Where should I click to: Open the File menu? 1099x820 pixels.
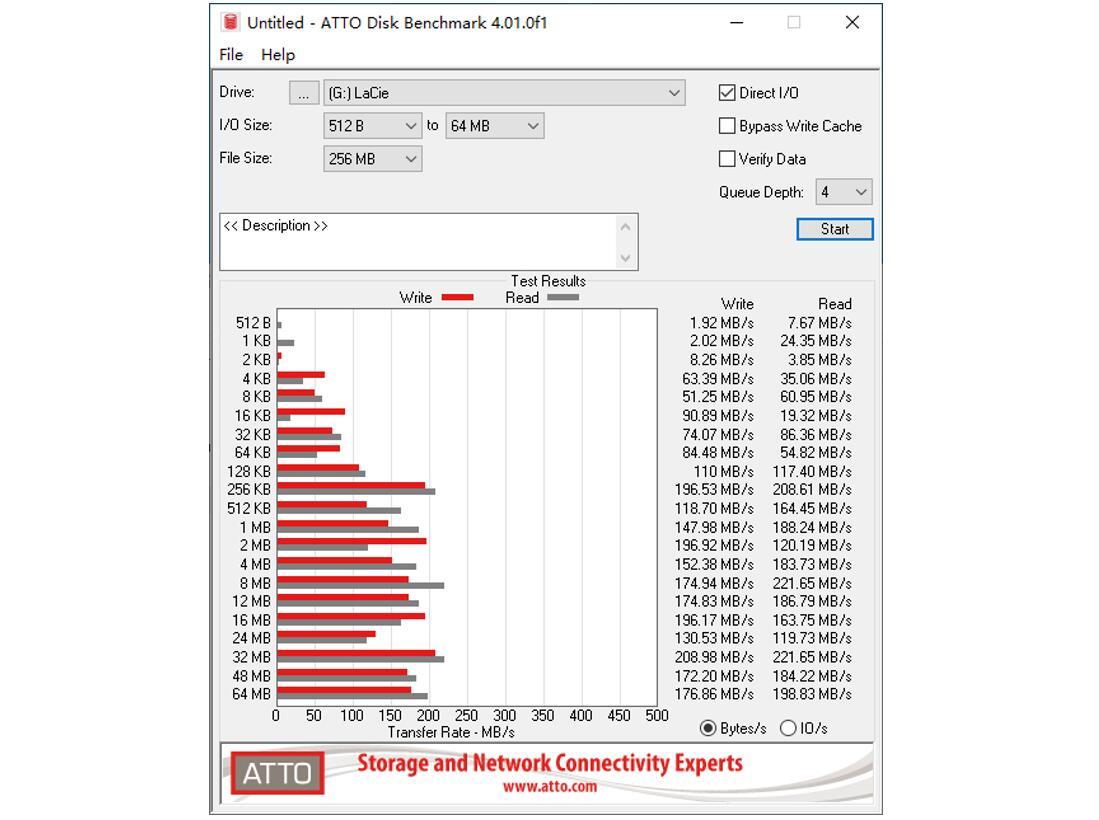pos(231,55)
